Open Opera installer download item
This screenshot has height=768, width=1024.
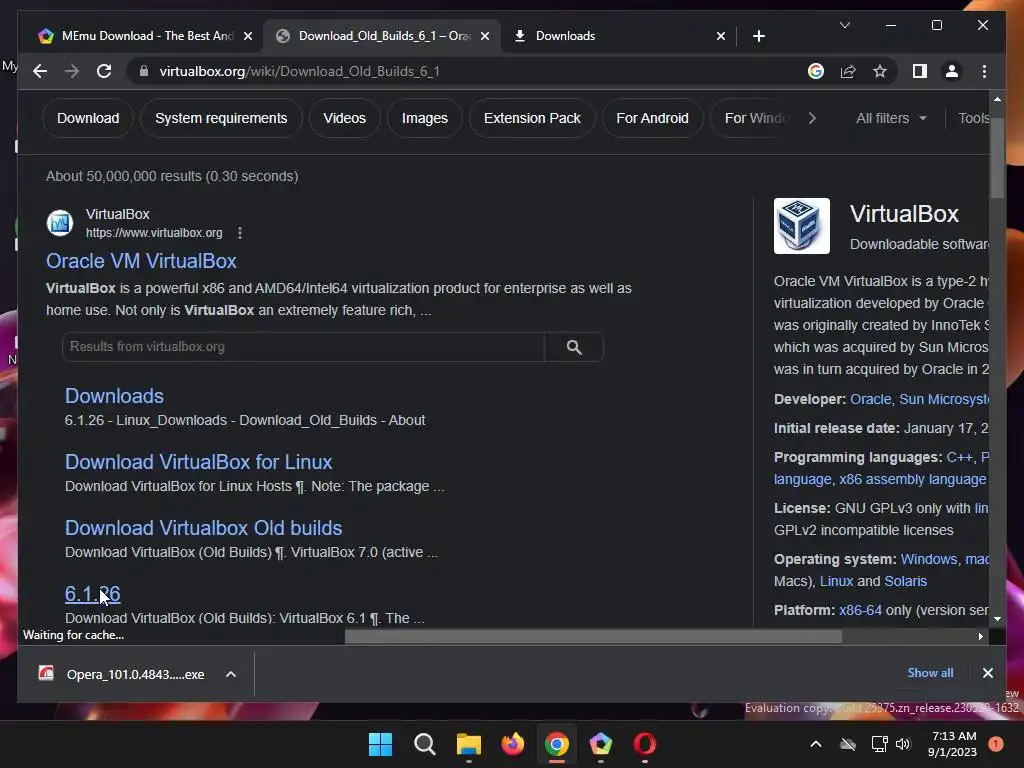[x=121, y=674]
